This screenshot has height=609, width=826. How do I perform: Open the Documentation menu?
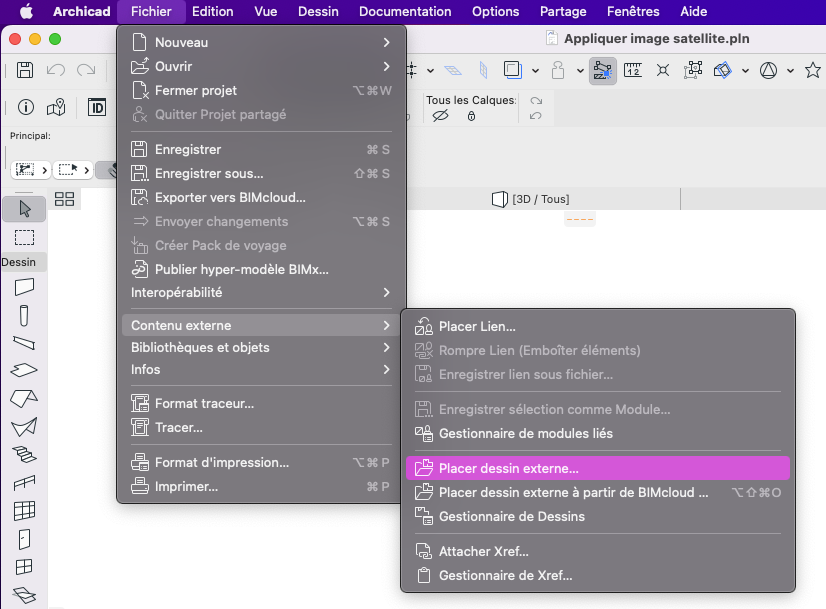[405, 12]
